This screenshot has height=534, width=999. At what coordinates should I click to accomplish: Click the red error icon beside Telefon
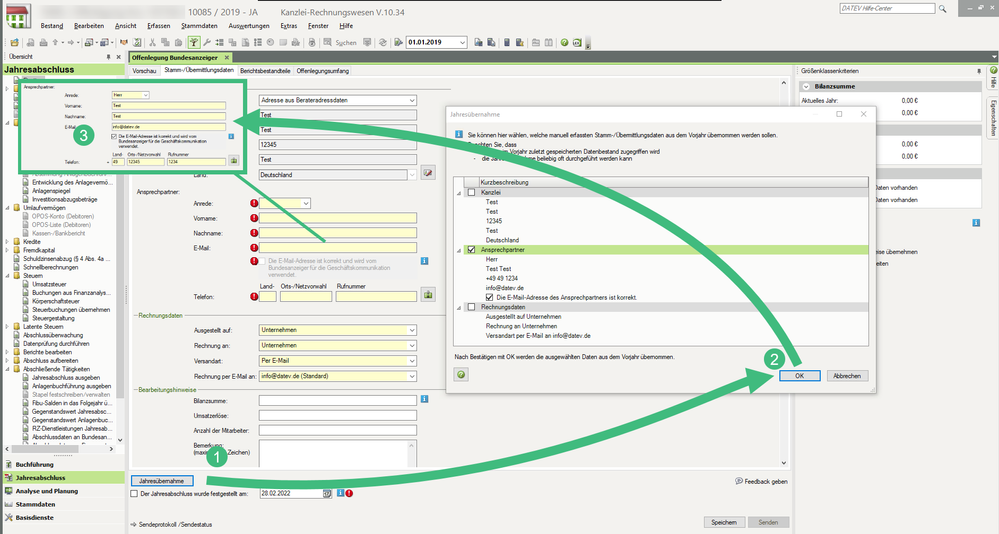point(254,296)
